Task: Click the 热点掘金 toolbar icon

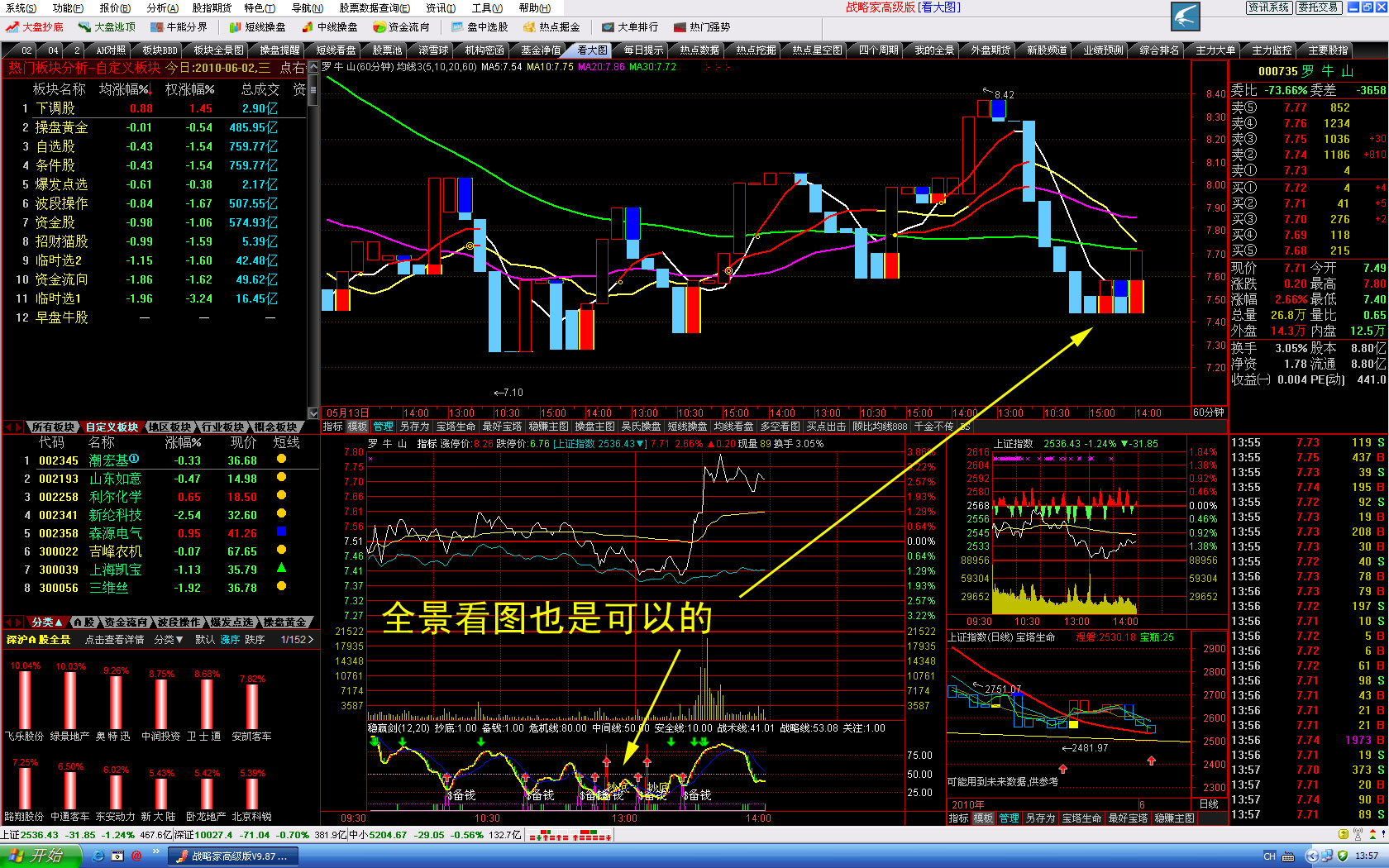Action: click(529, 27)
